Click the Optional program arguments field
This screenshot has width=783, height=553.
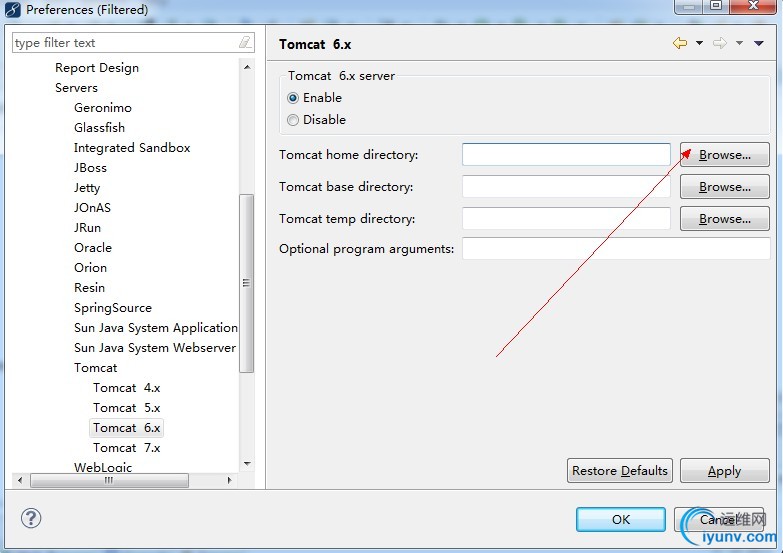pyautogui.click(x=616, y=249)
